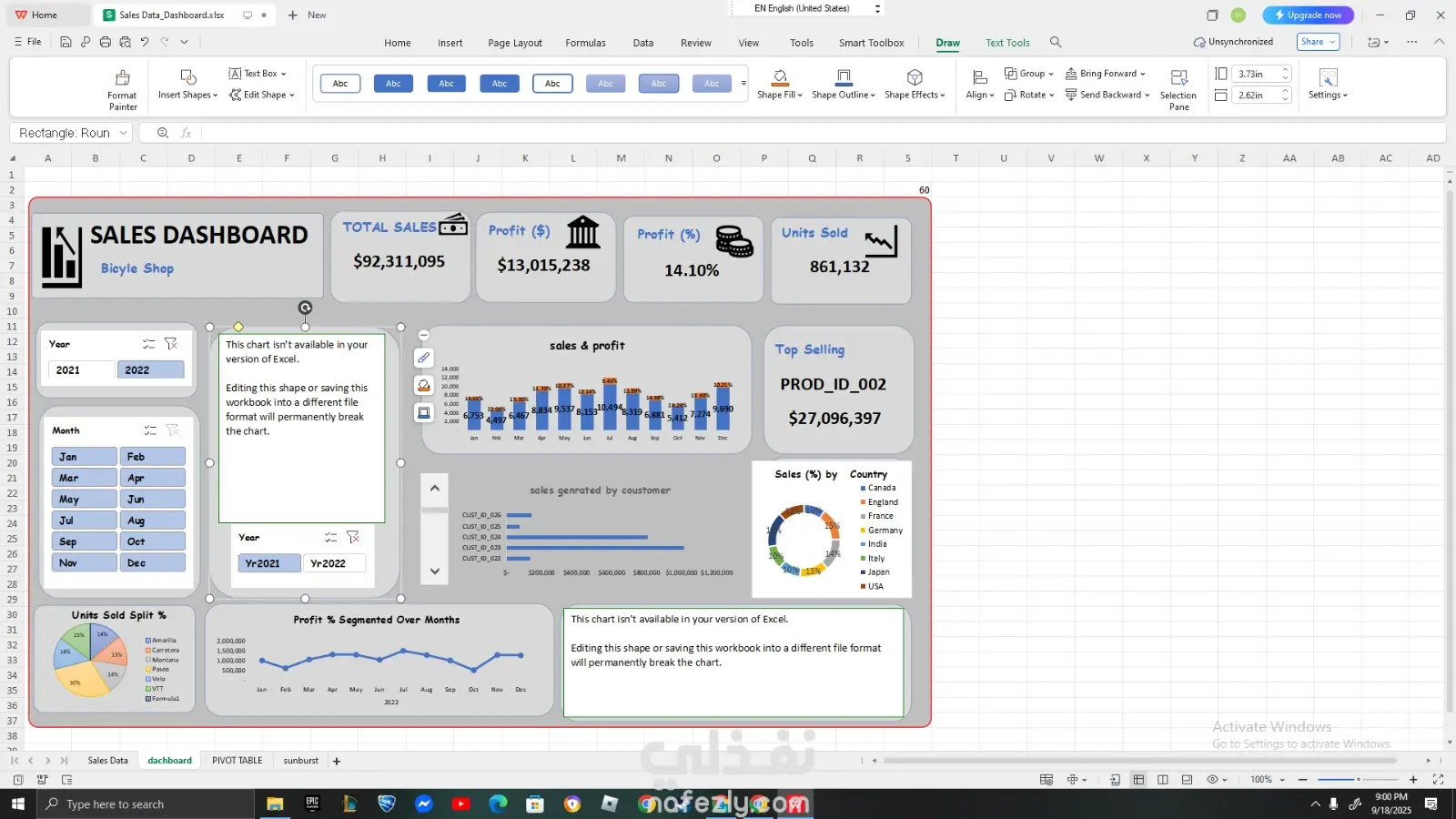This screenshot has width=1456, height=819.
Task: Toggle multi-select on Month slicer
Action: 150,430
